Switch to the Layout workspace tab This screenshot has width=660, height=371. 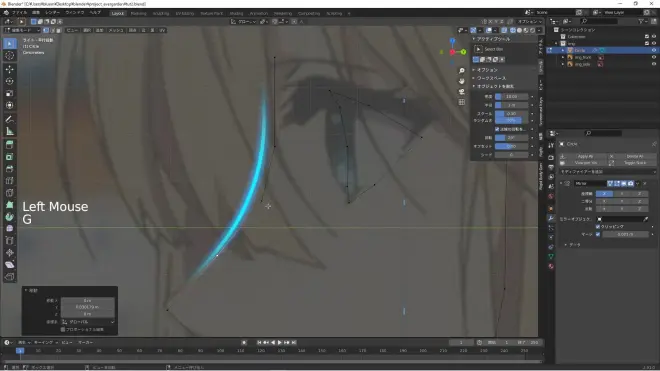(x=118, y=13)
